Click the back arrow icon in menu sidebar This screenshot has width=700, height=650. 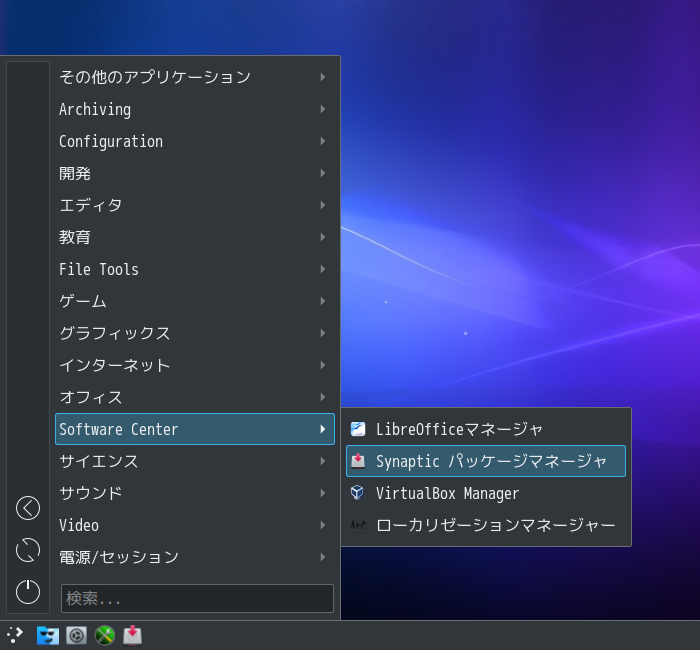pyautogui.click(x=28, y=508)
